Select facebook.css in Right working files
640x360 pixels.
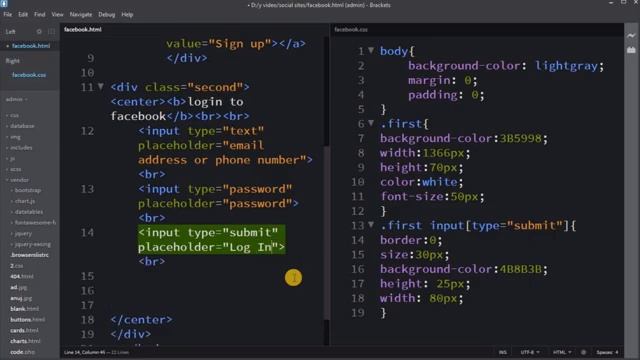29,75
